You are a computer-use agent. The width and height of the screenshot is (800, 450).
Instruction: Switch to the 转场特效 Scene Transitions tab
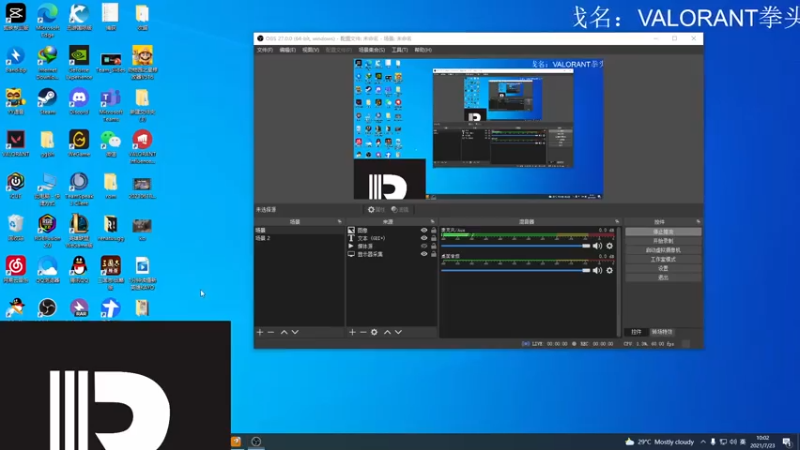coord(662,332)
